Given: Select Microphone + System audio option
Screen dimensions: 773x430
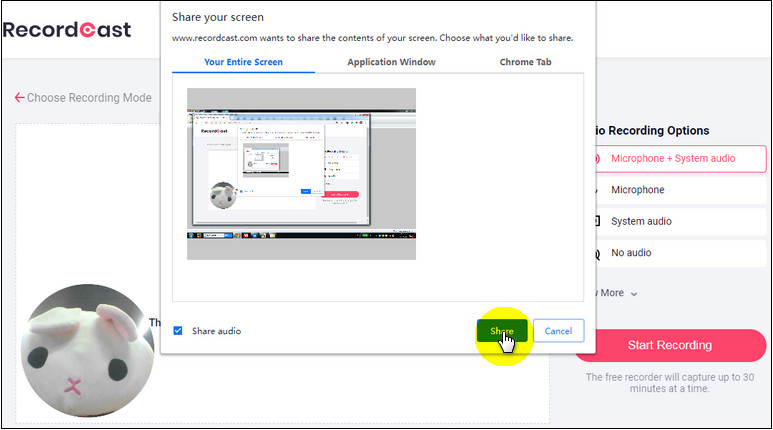Looking at the screenshot, I should [x=673, y=158].
